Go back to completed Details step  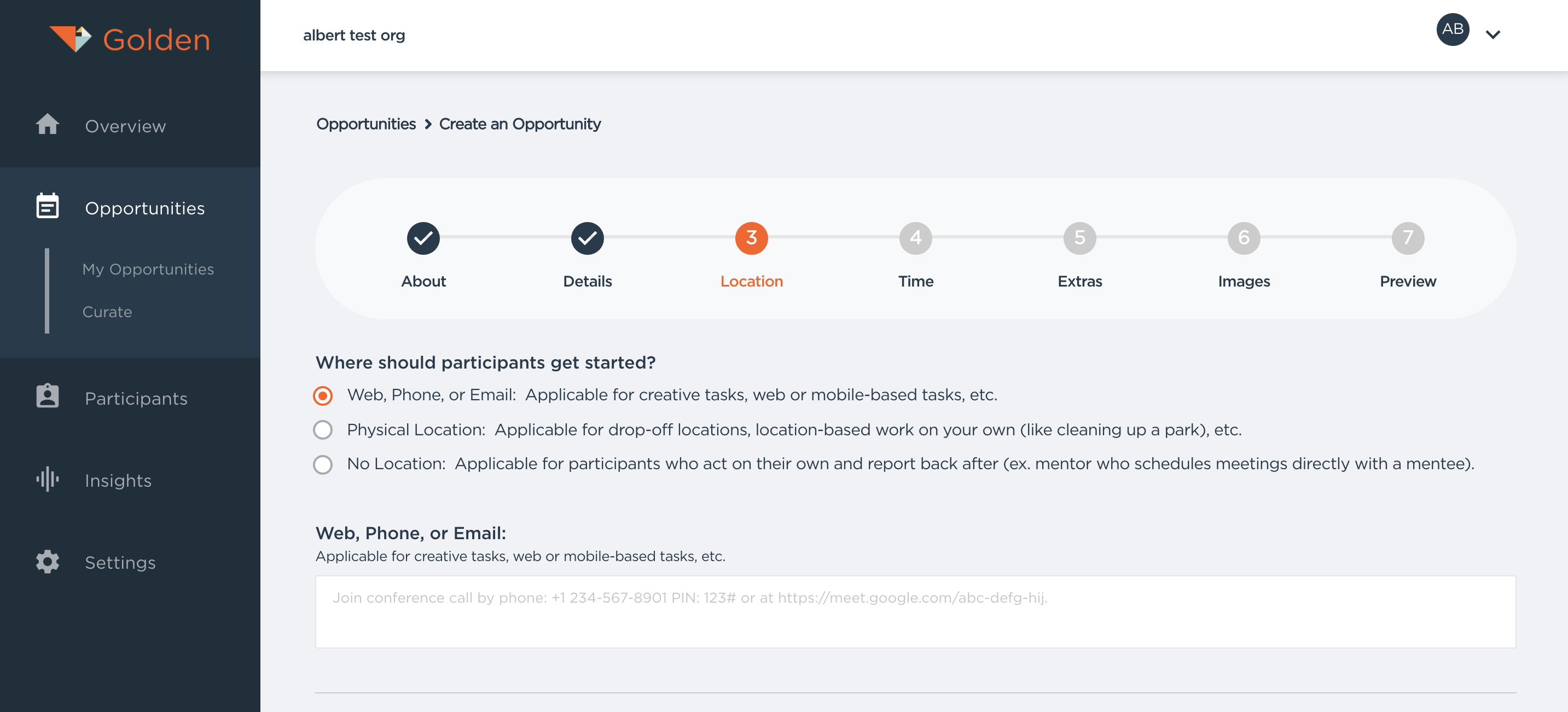click(x=587, y=238)
